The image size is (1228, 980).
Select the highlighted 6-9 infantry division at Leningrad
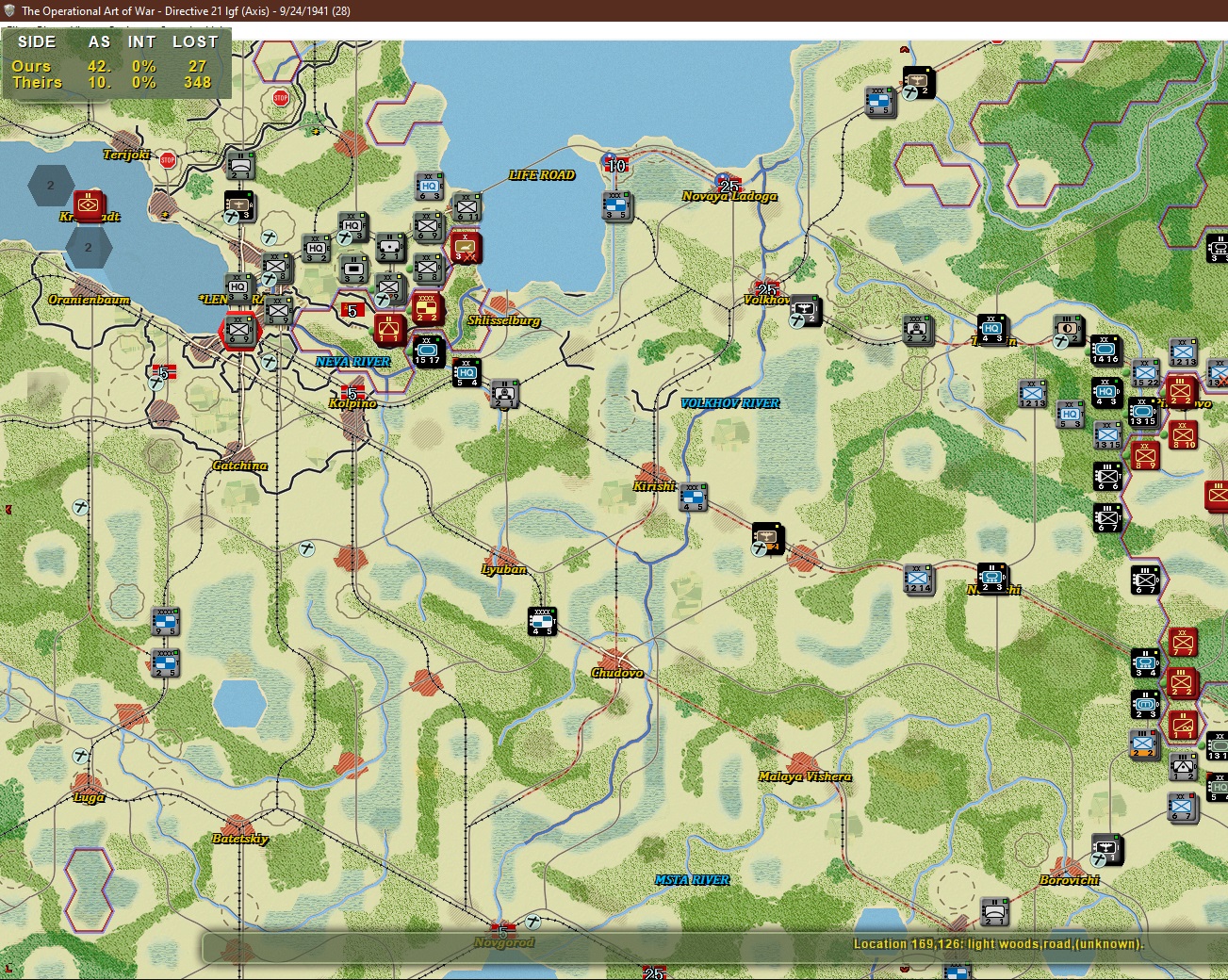click(237, 329)
